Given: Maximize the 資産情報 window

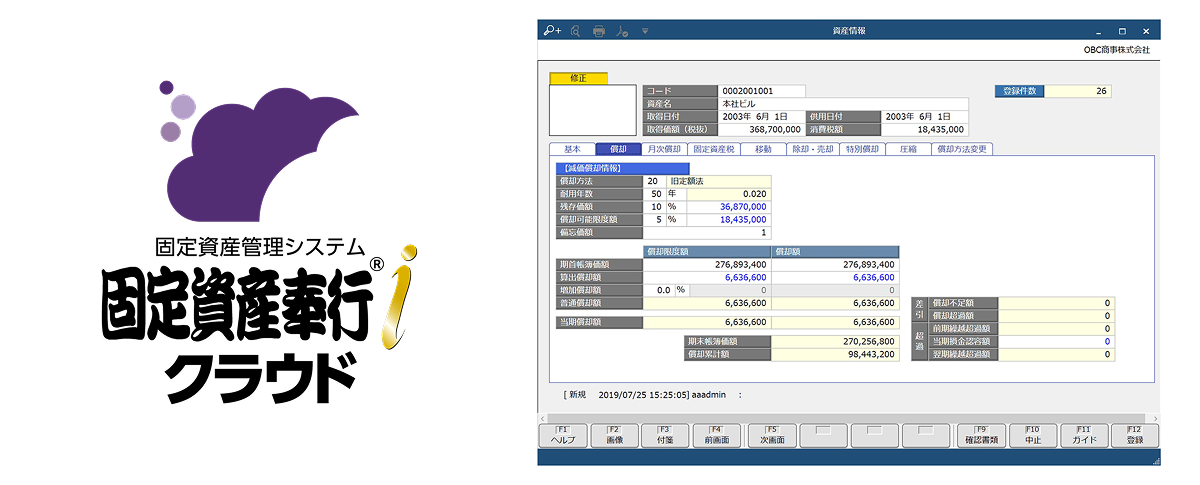Looking at the screenshot, I should coord(1122,31).
